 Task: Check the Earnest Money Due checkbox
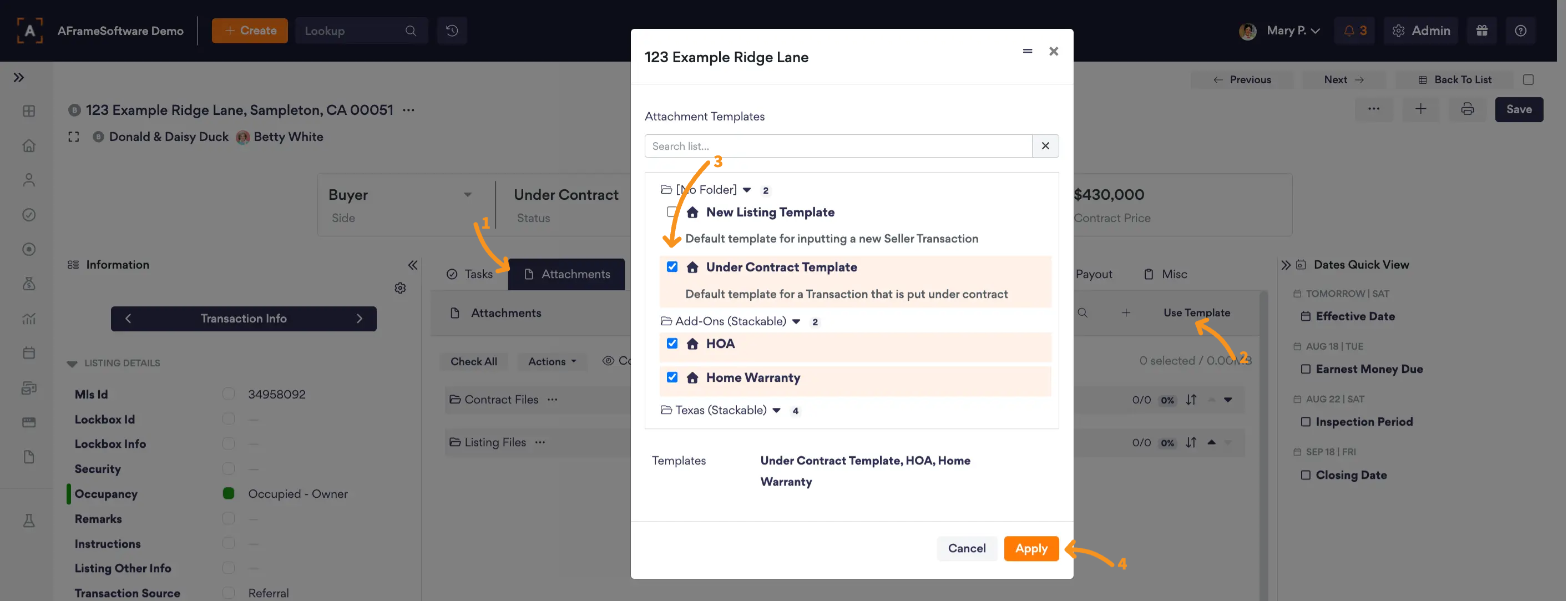click(x=1306, y=369)
